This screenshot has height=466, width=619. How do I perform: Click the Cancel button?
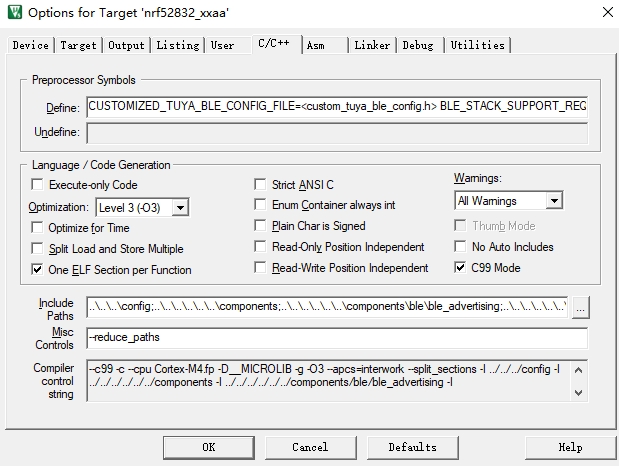coord(310,447)
